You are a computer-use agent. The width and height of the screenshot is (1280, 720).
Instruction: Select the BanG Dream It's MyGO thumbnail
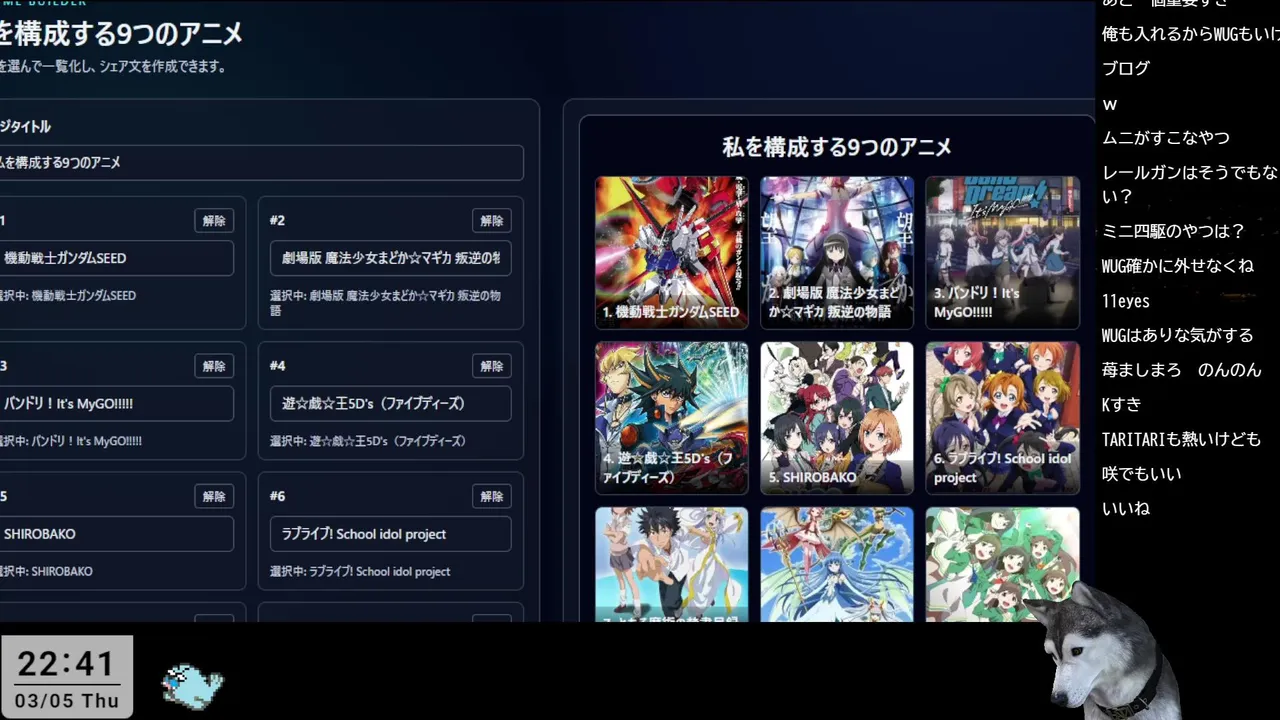point(1002,252)
